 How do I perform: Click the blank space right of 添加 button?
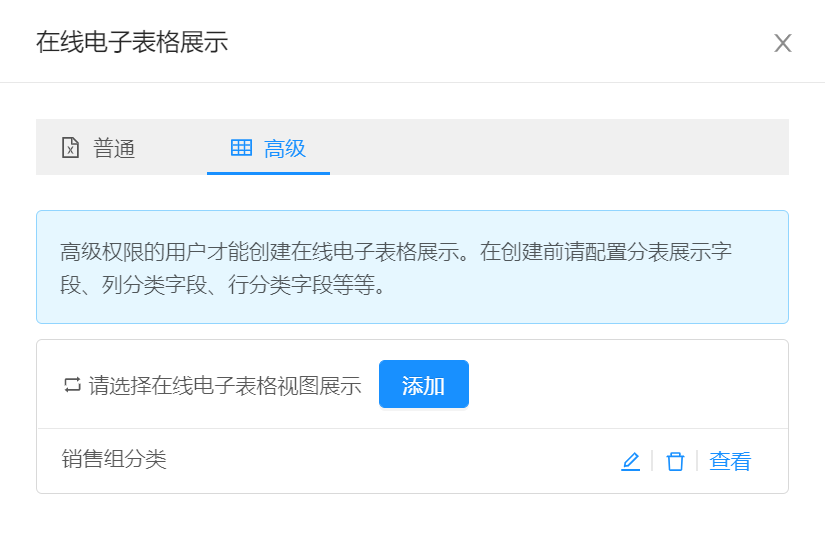pos(626,384)
